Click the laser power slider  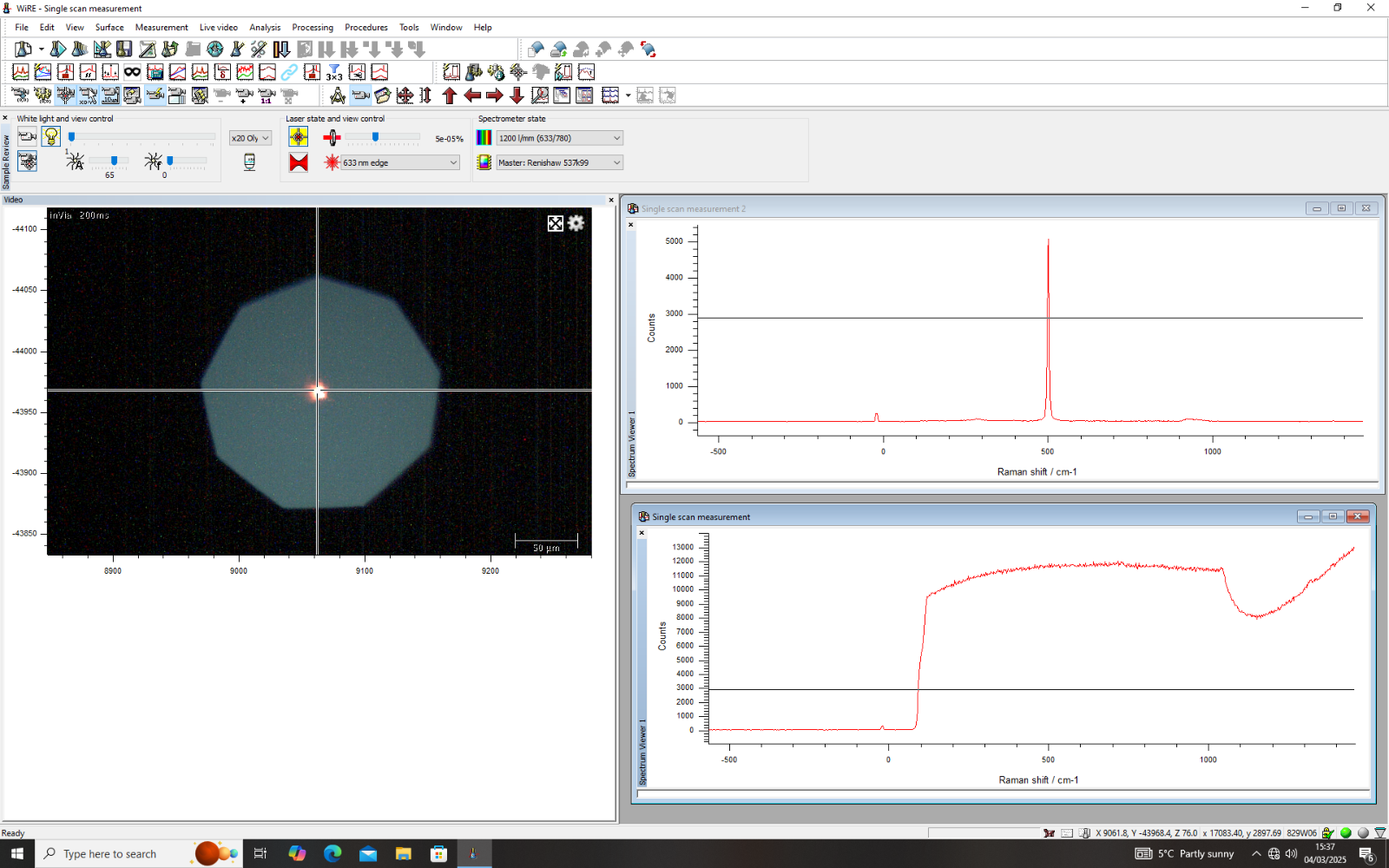coord(376,137)
